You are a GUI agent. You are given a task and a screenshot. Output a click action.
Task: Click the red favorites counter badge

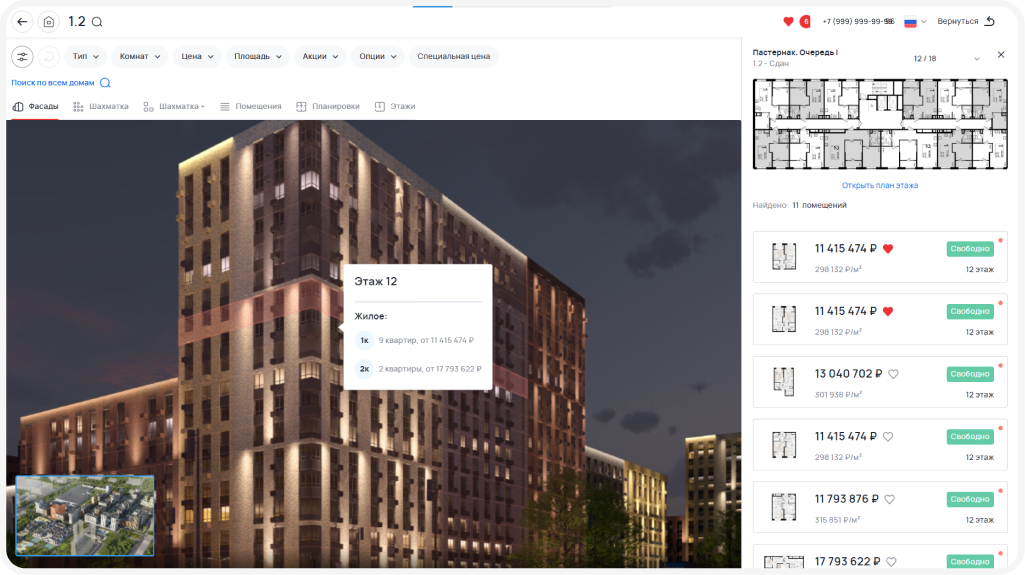pos(805,22)
